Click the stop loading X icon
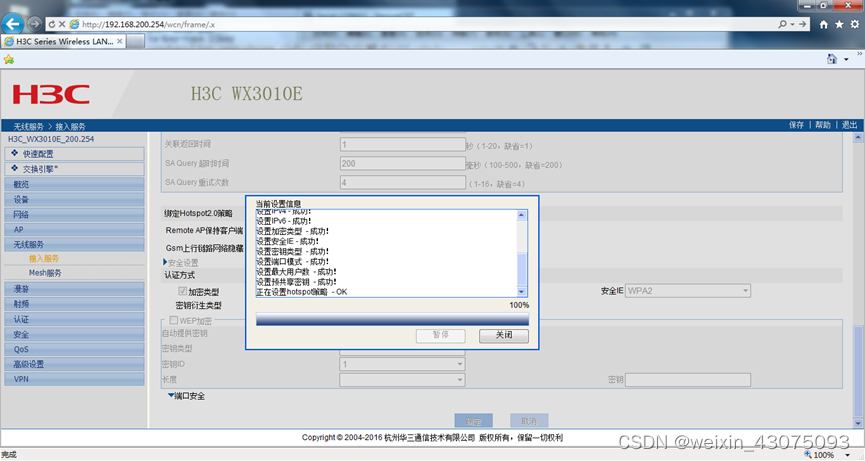Screen dimensions: 865x461 coord(62,24)
